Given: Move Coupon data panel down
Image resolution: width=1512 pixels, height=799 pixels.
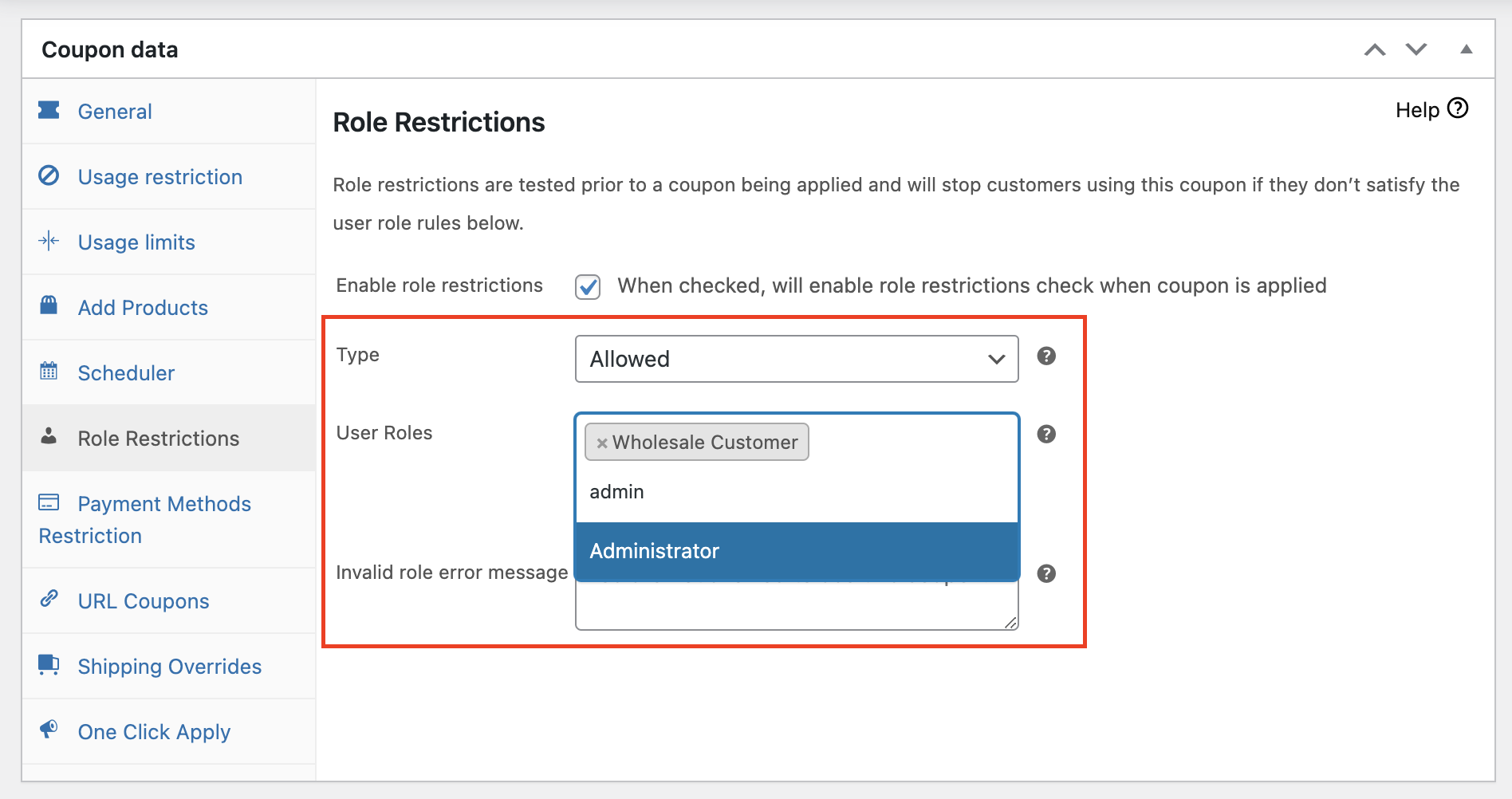Looking at the screenshot, I should [1416, 49].
